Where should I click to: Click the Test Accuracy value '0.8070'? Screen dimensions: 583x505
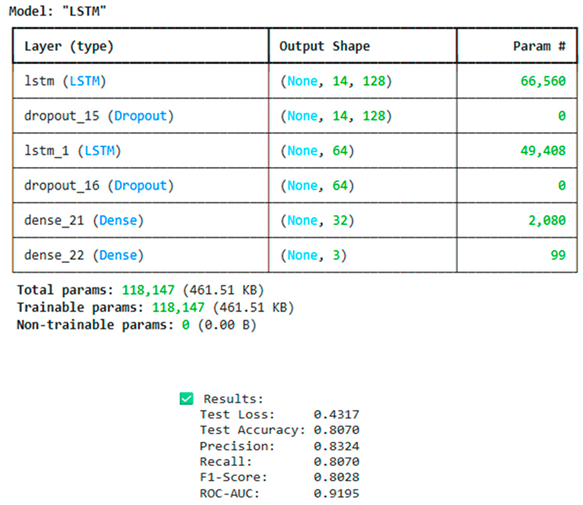tap(336, 430)
